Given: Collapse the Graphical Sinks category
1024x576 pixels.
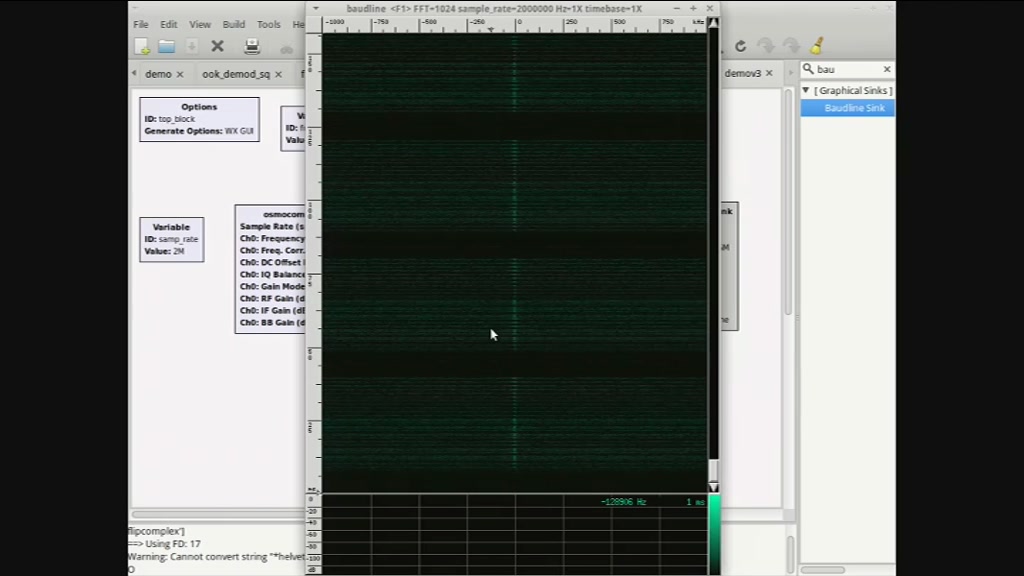Looking at the screenshot, I should click(806, 90).
